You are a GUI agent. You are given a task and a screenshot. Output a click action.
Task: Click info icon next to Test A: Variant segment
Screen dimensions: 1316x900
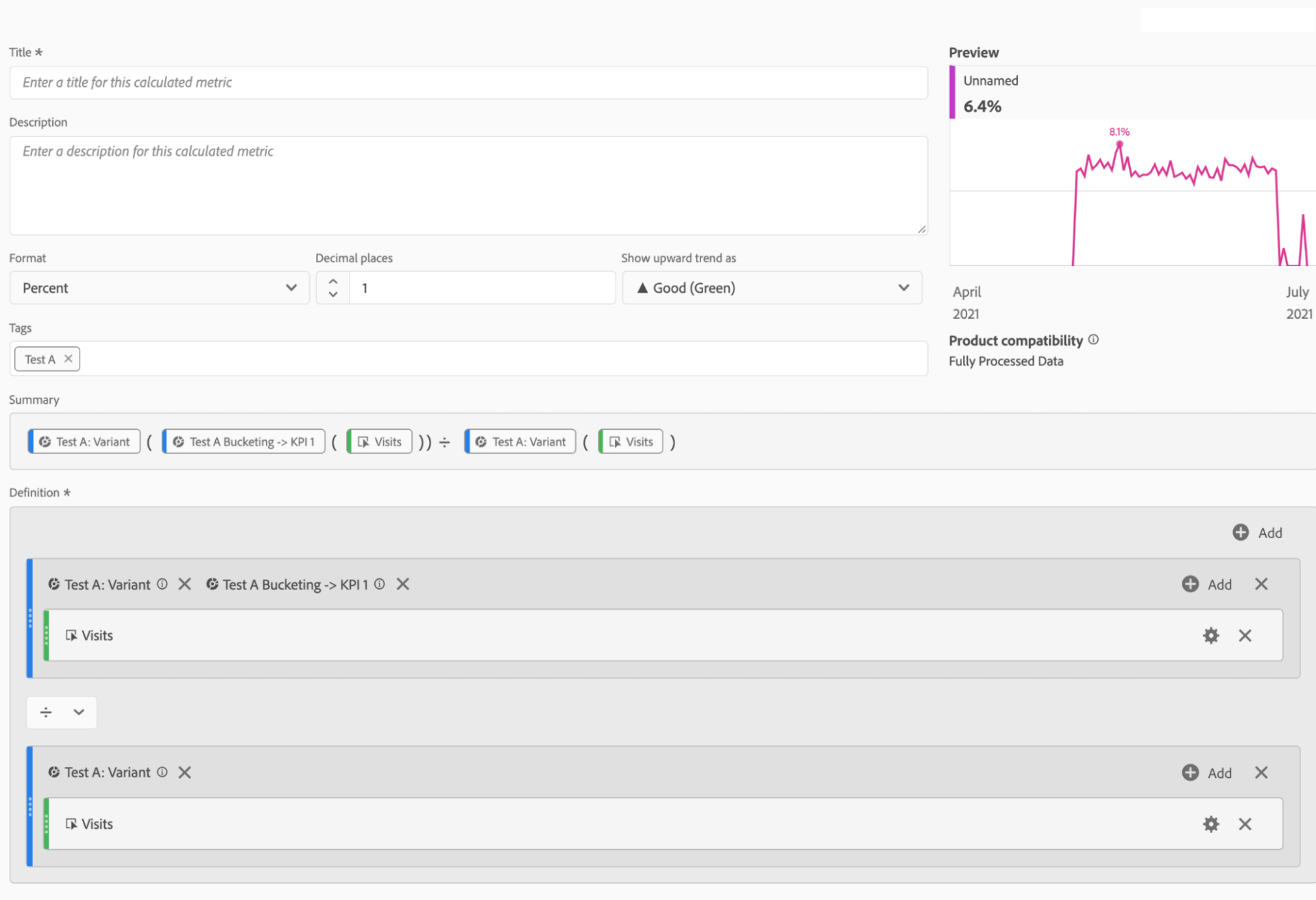click(x=162, y=584)
